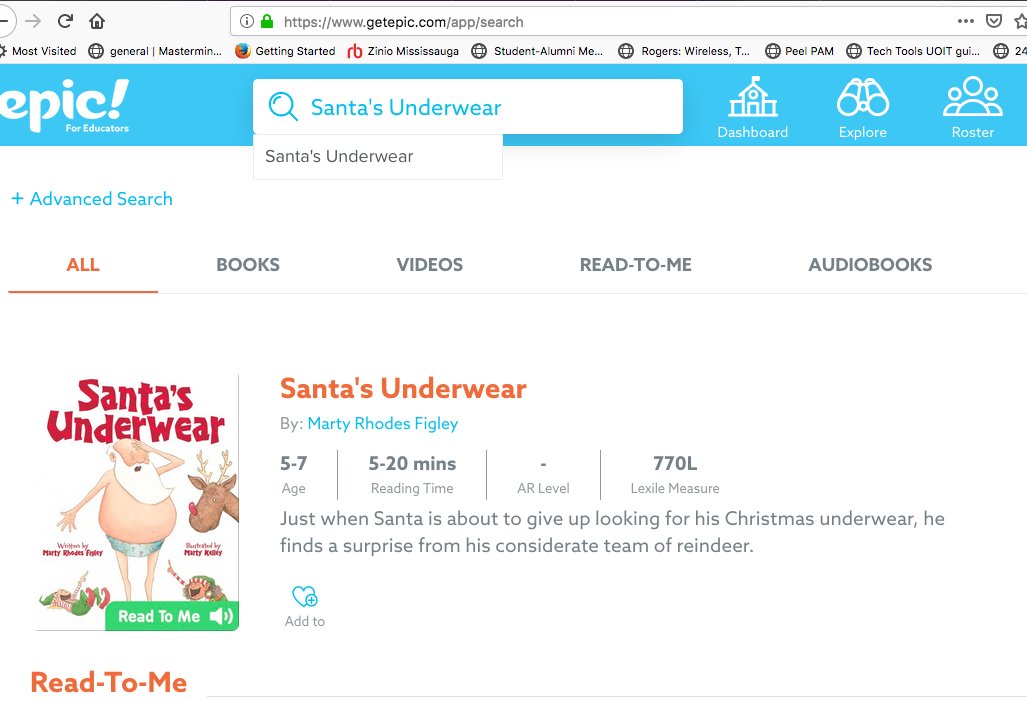Open the Peel PAM bookmark

(800, 51)
